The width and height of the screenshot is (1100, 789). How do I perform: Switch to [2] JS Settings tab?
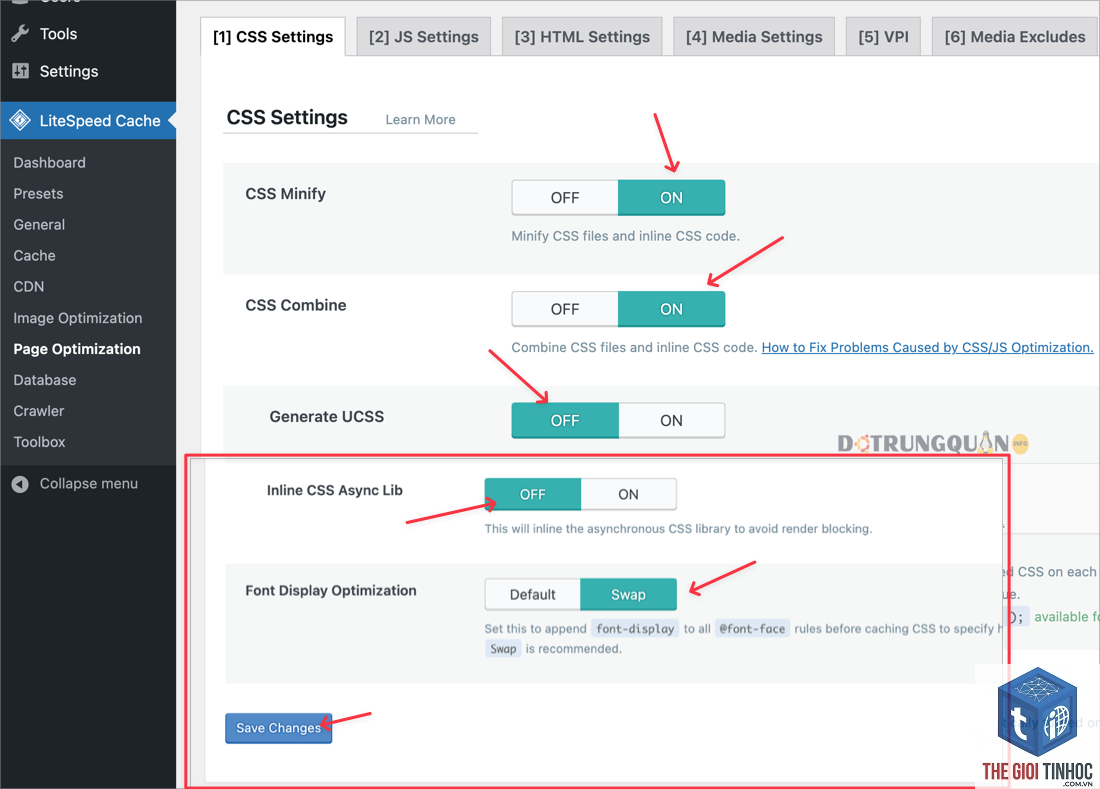pos(424,37)
